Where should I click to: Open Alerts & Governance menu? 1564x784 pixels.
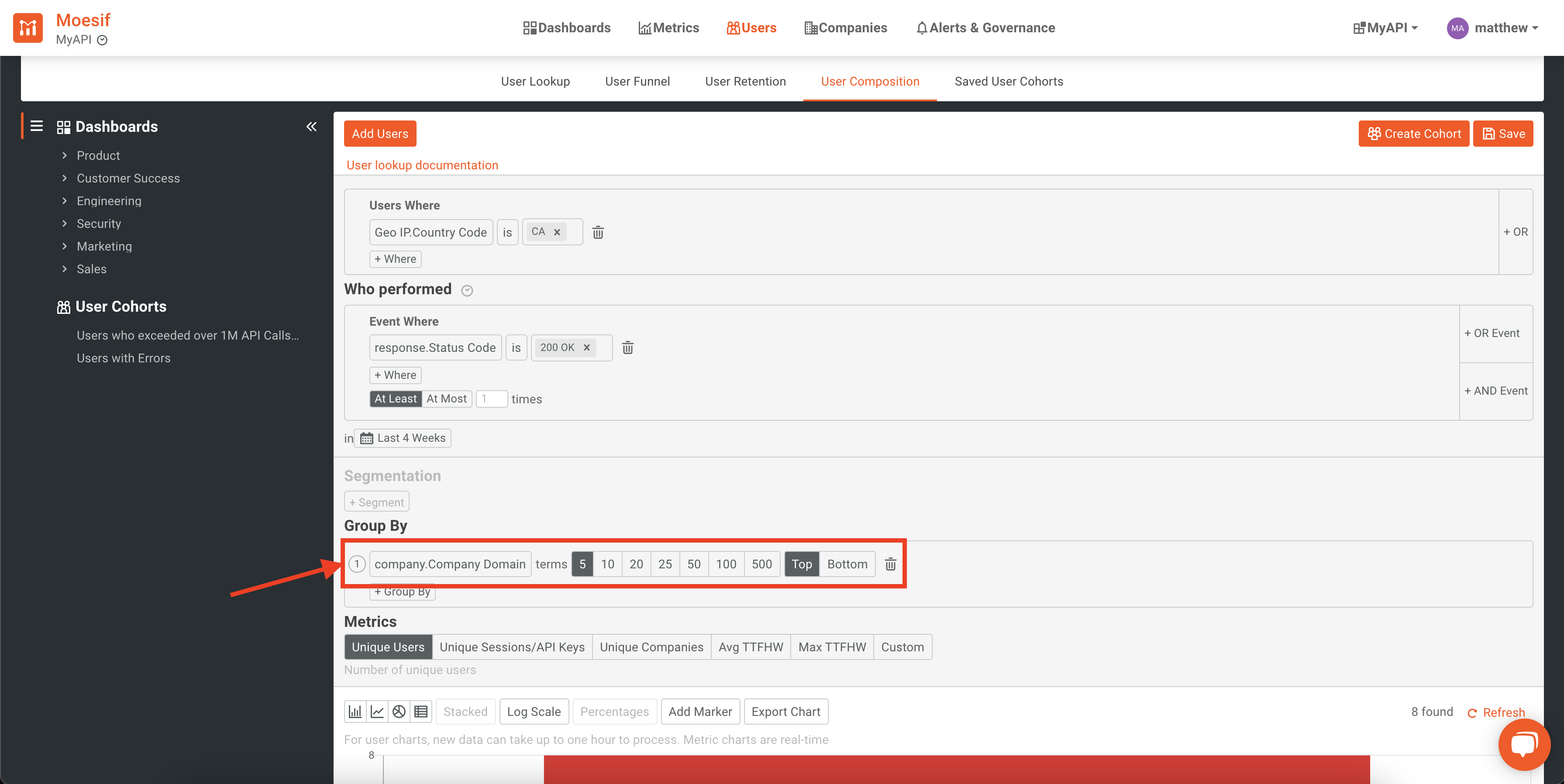tap(985, 28)
